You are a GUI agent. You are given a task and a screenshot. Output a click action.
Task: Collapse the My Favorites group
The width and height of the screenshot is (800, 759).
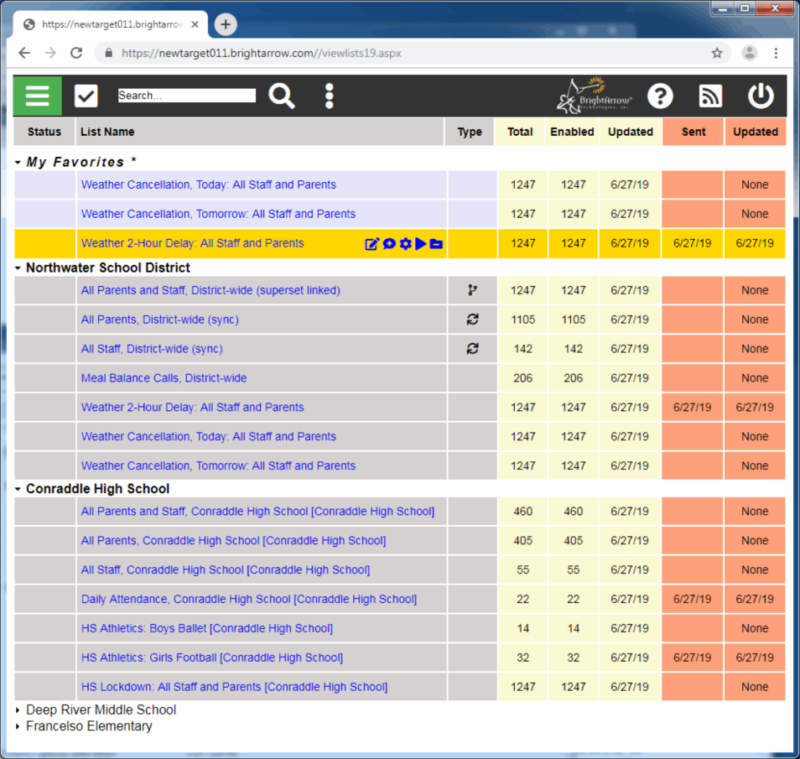point(18,162)
